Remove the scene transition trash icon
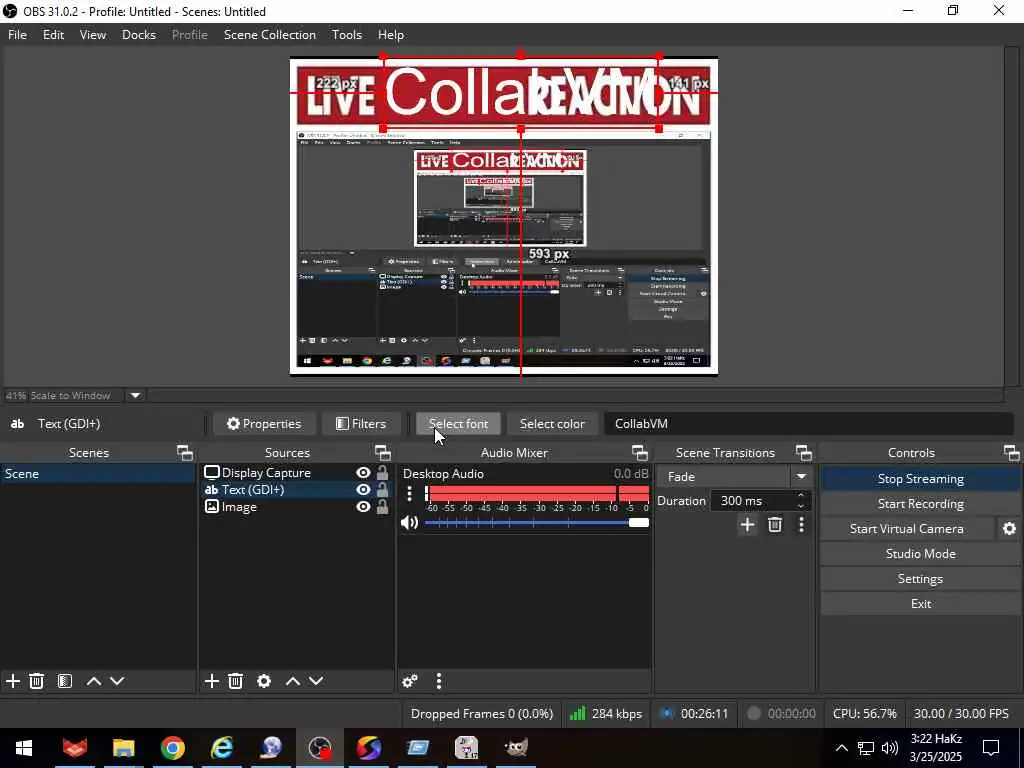Viewport: 1024px width, 768px height. [775, 524]
